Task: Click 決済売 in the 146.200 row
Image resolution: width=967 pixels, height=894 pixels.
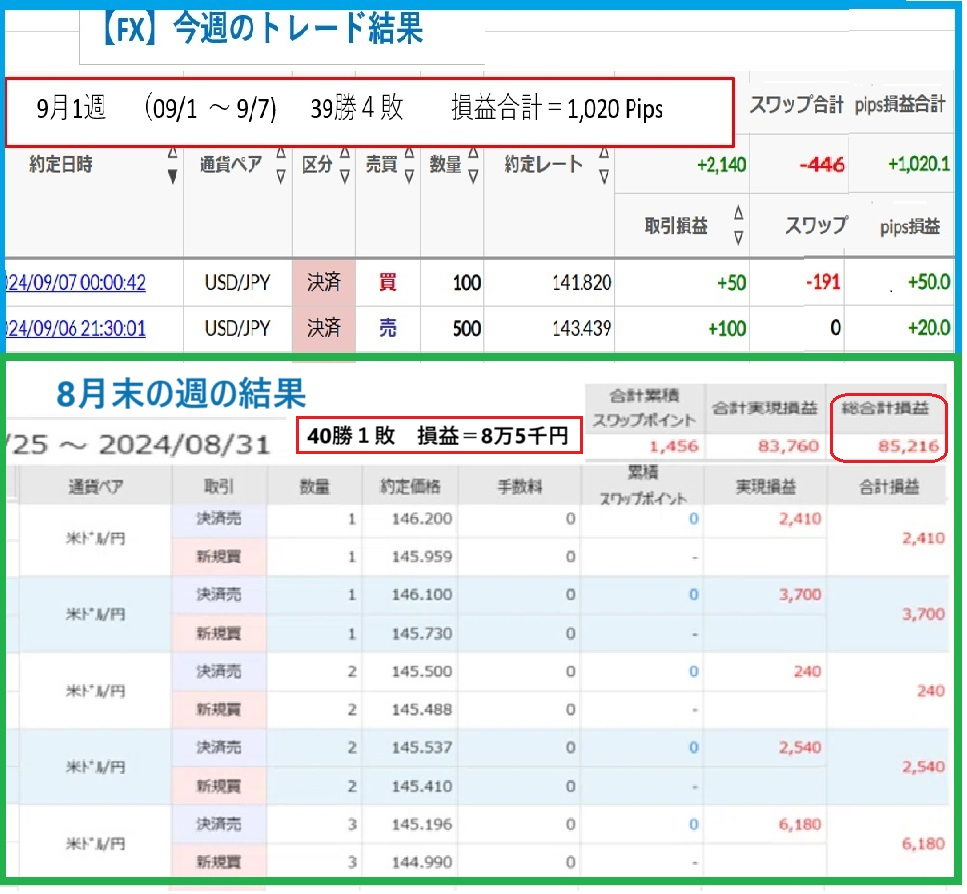Action: (219, 519)
